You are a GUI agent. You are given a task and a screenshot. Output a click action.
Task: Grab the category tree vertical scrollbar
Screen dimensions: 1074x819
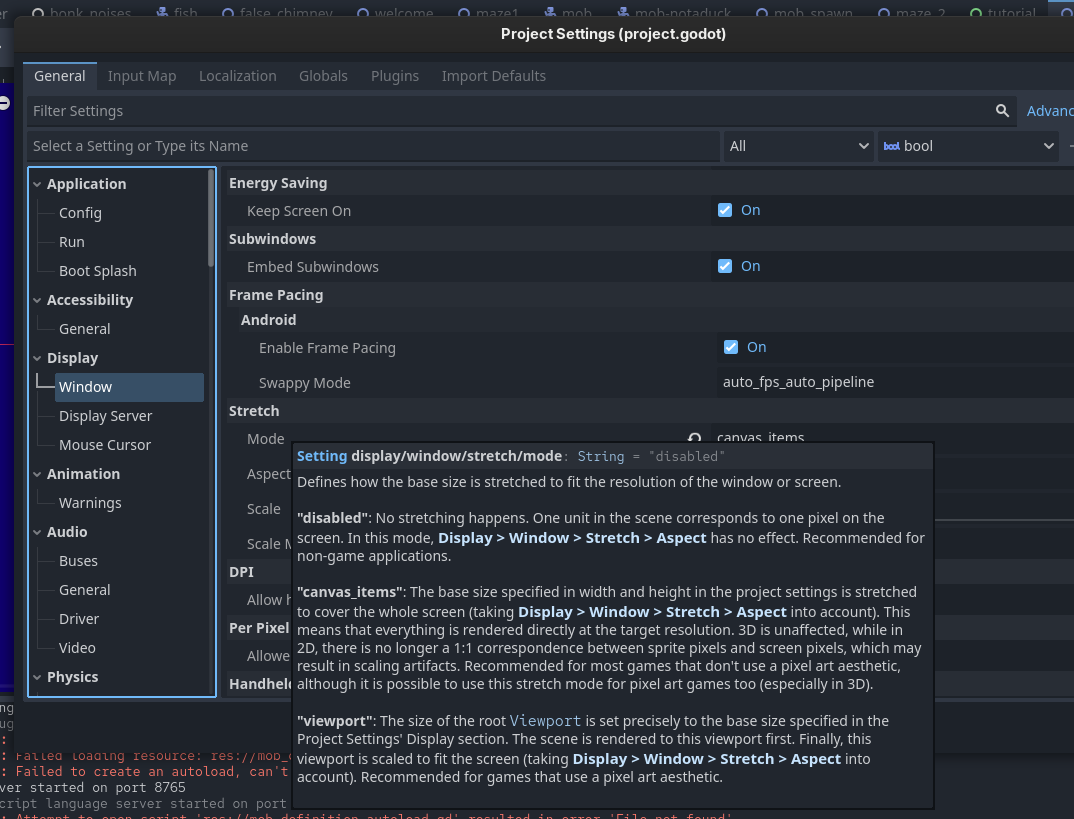click(x=211, y=218)
